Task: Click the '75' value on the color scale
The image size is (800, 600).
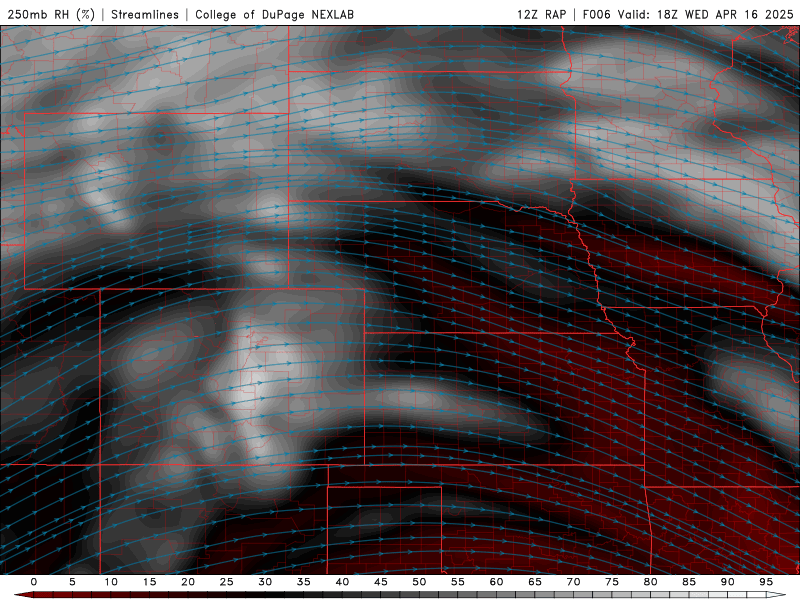Action: 612,582
